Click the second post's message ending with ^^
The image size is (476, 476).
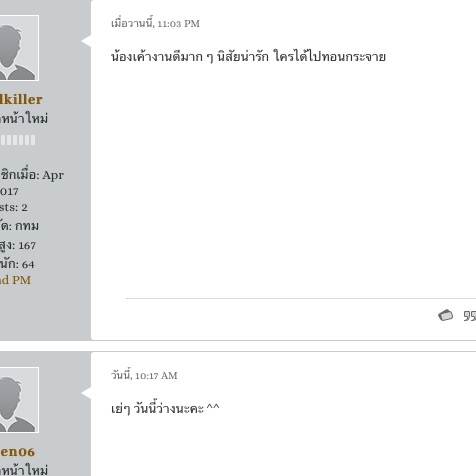(165, 408)
